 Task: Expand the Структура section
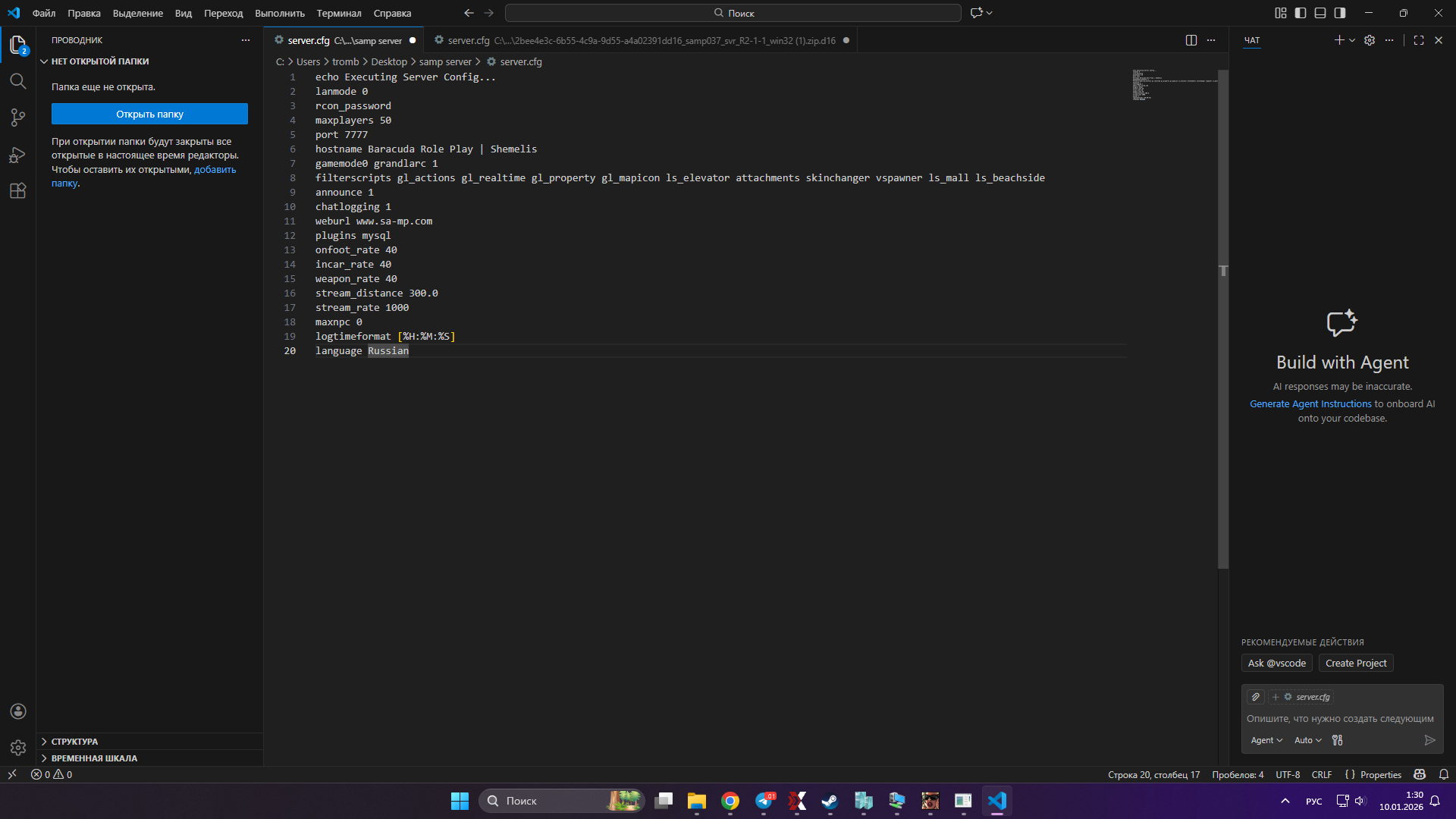tap(74, 742)
